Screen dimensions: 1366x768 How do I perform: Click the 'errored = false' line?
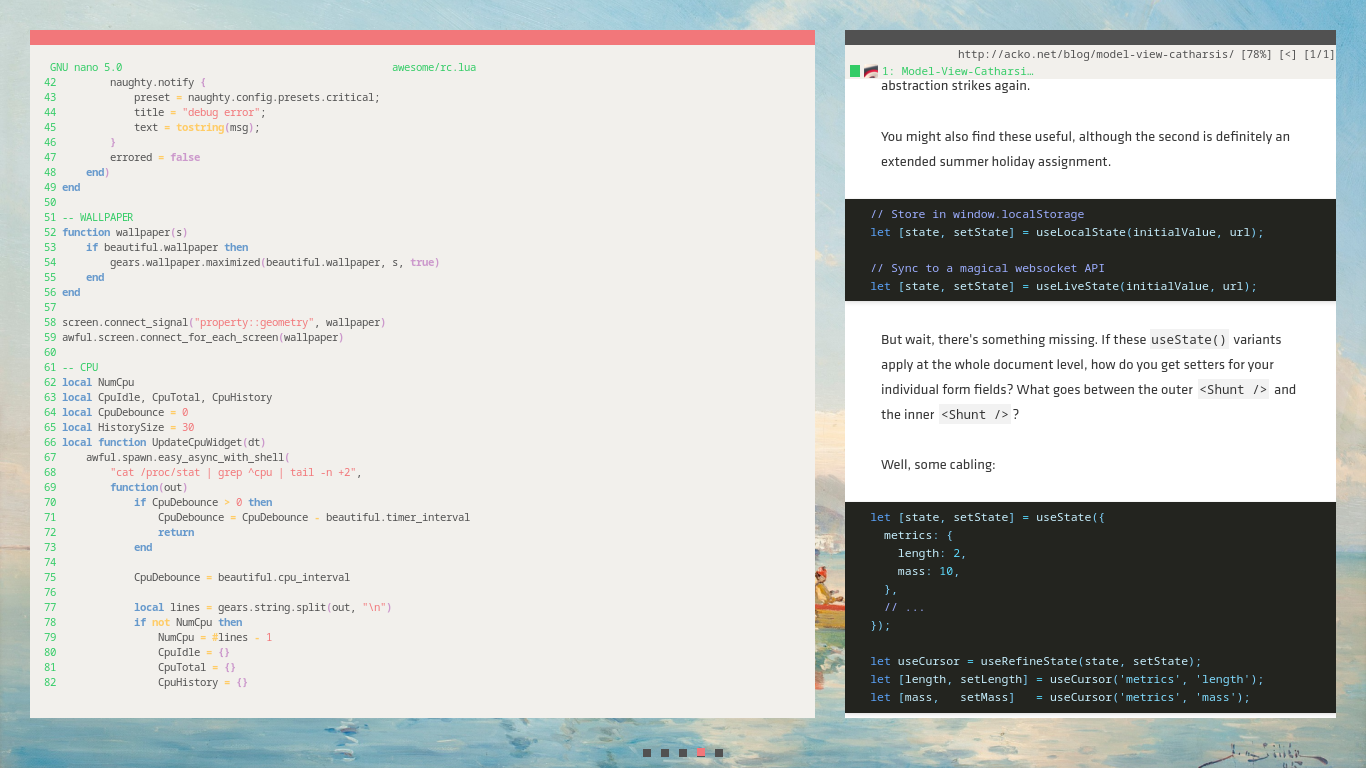[x=155, y=157]
